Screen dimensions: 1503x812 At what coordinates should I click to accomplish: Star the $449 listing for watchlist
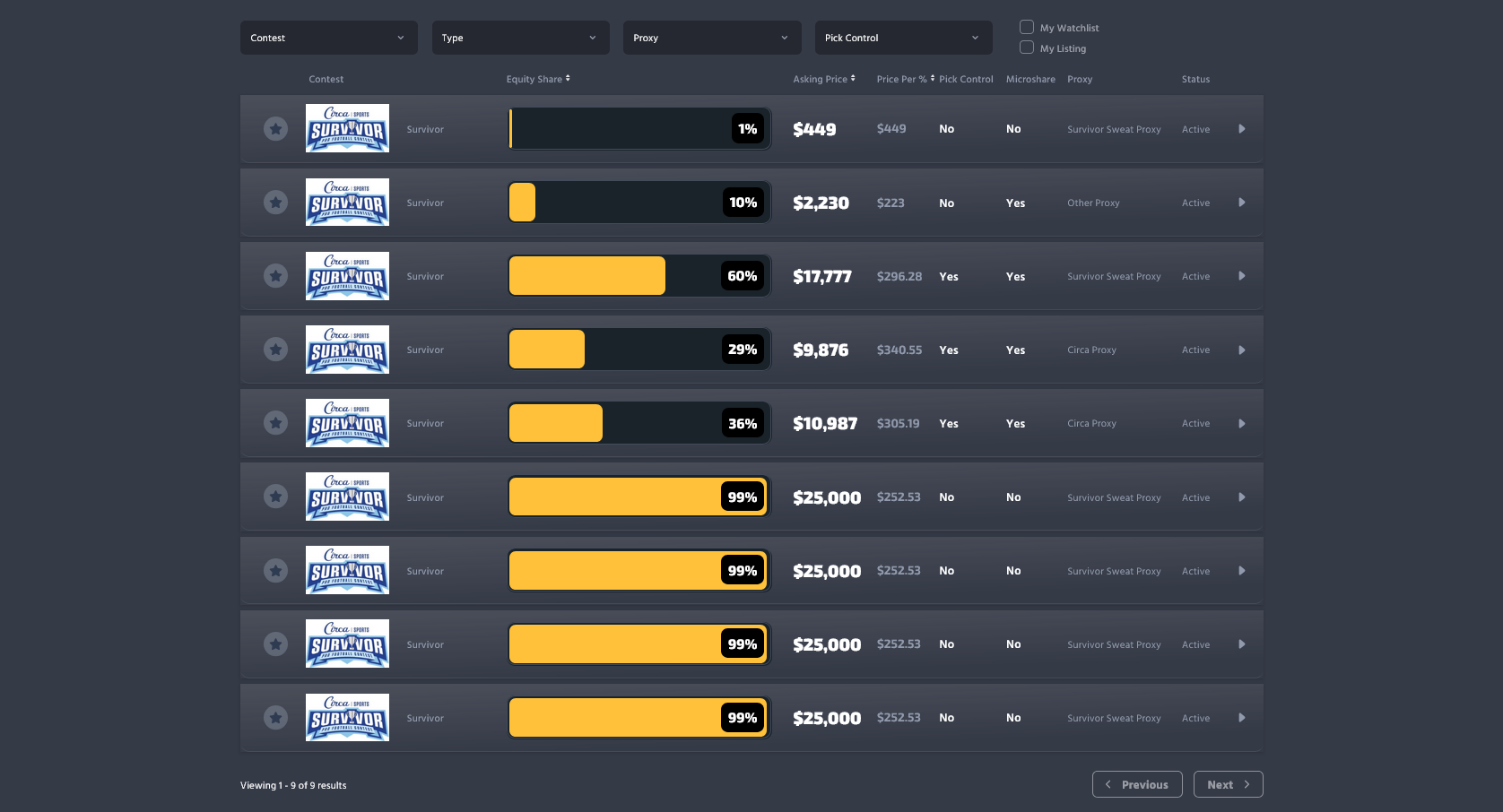click(x=275, y=129)
